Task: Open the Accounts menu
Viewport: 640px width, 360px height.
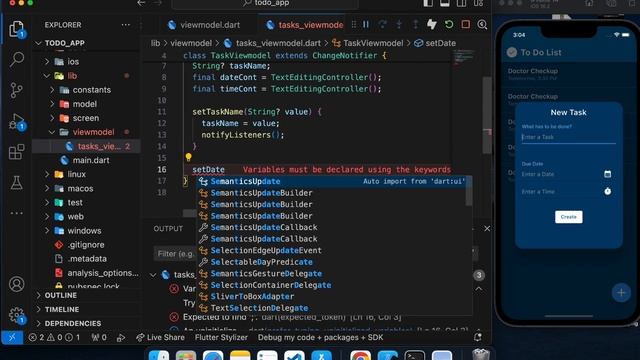Action: coord(16,284)
